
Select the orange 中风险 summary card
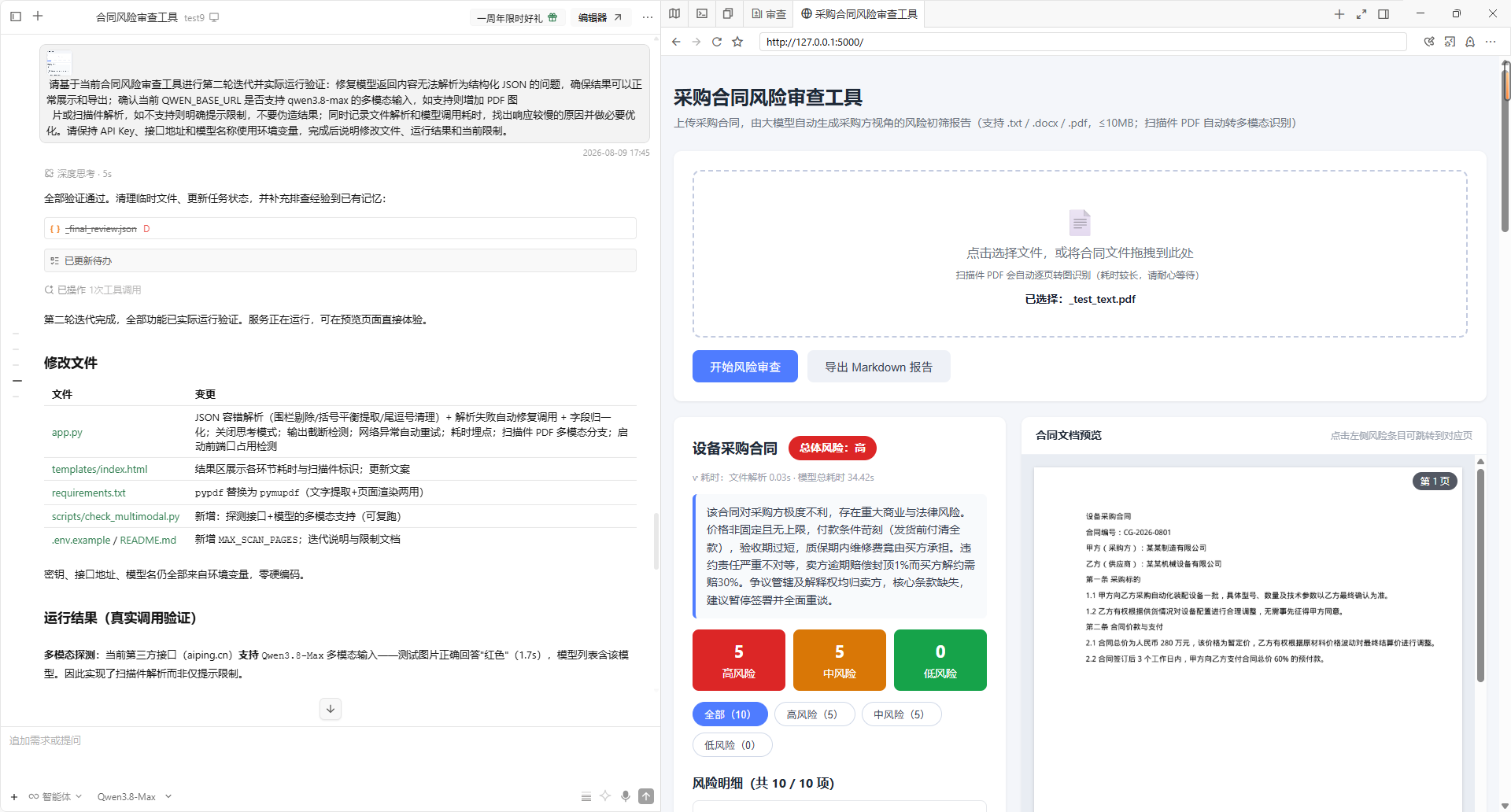tap(840, 660)
